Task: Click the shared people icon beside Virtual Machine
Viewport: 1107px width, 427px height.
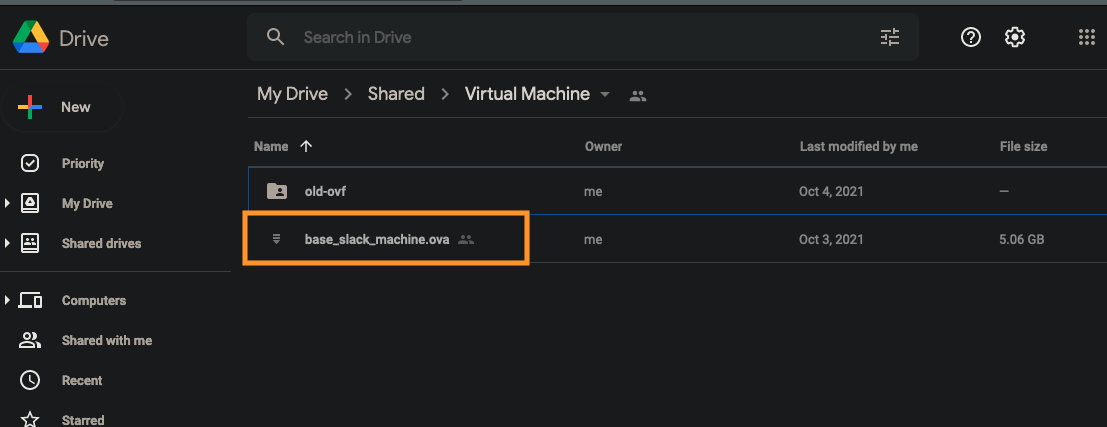Action: click(638, 96)
